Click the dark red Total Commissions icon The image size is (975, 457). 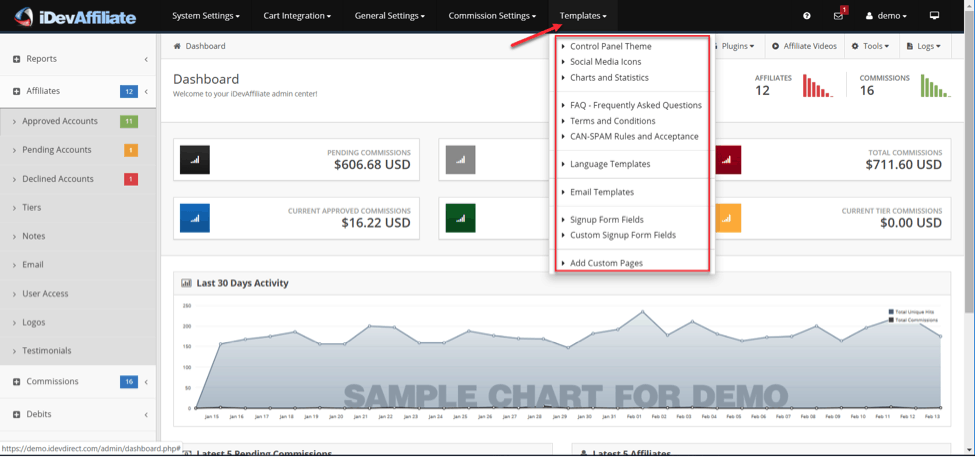tap(726, 160)
